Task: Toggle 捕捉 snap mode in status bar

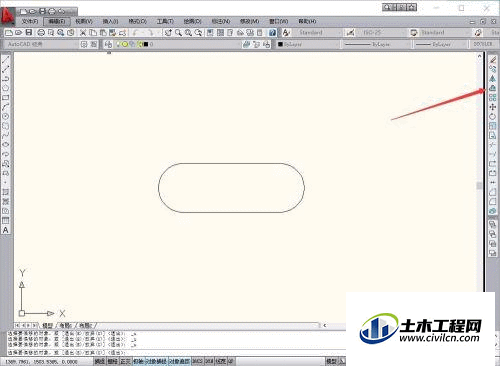Action: point(100,361)
